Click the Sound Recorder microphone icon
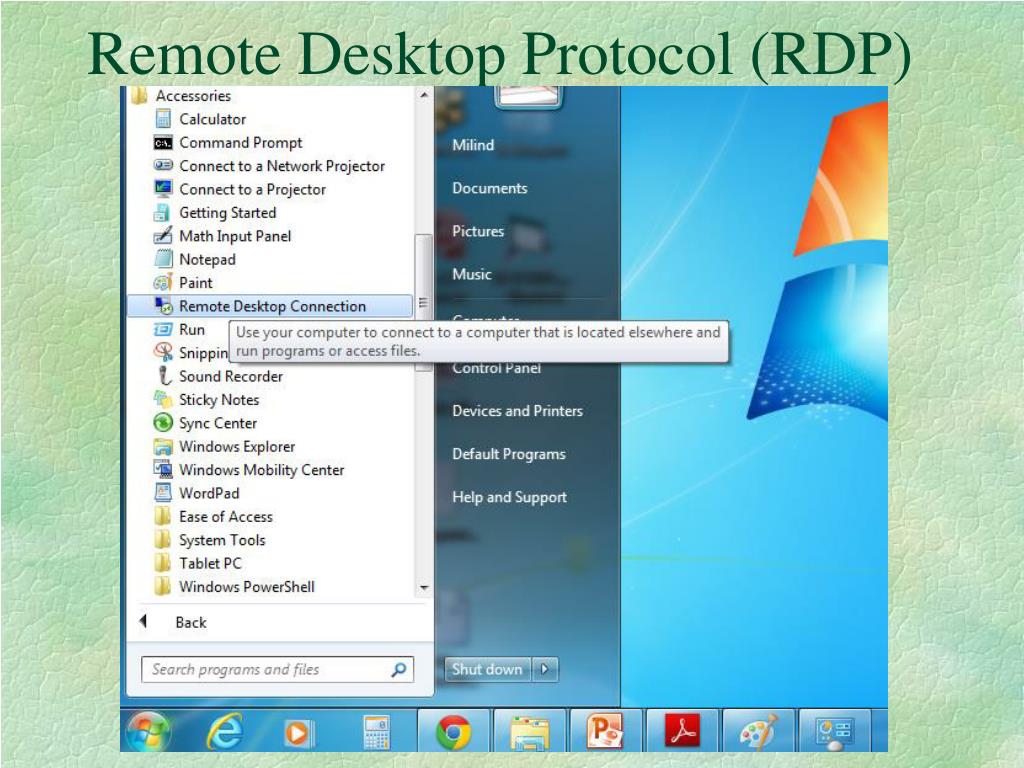 click(x=164, y=376)
